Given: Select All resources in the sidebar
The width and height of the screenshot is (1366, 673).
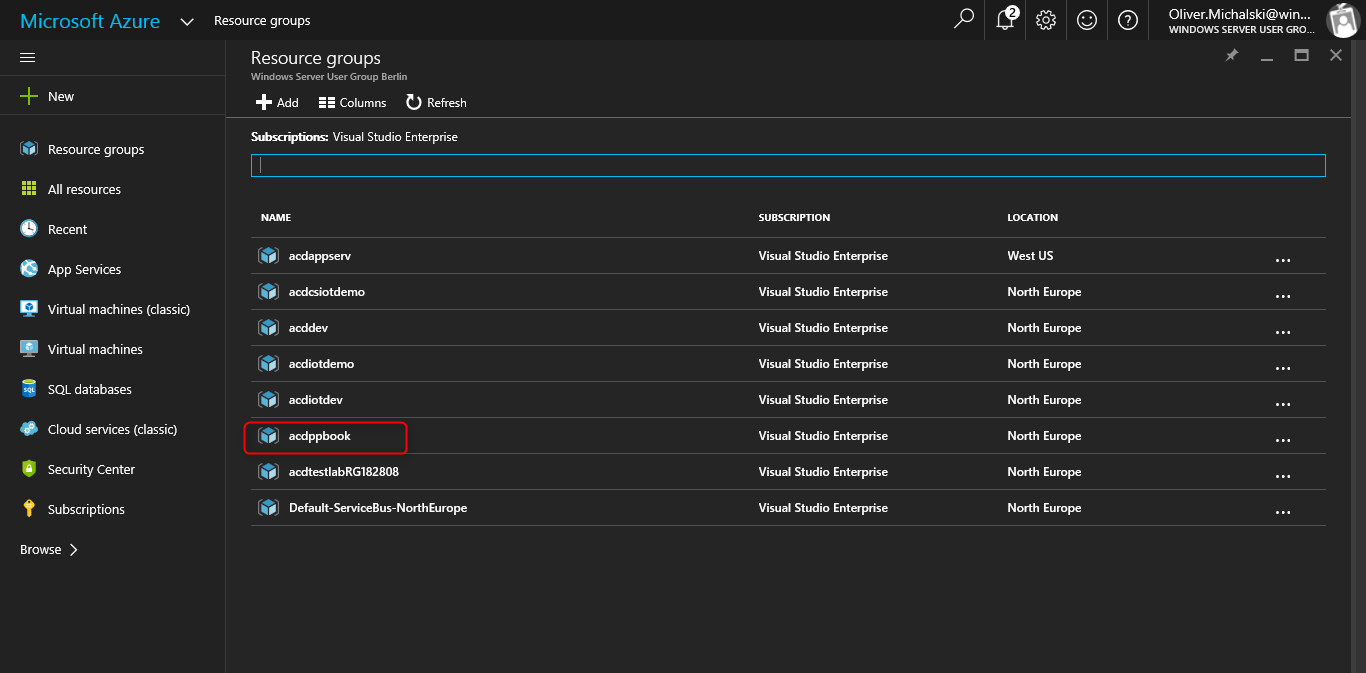Looking at the screenshot, I should click(84, 189).
